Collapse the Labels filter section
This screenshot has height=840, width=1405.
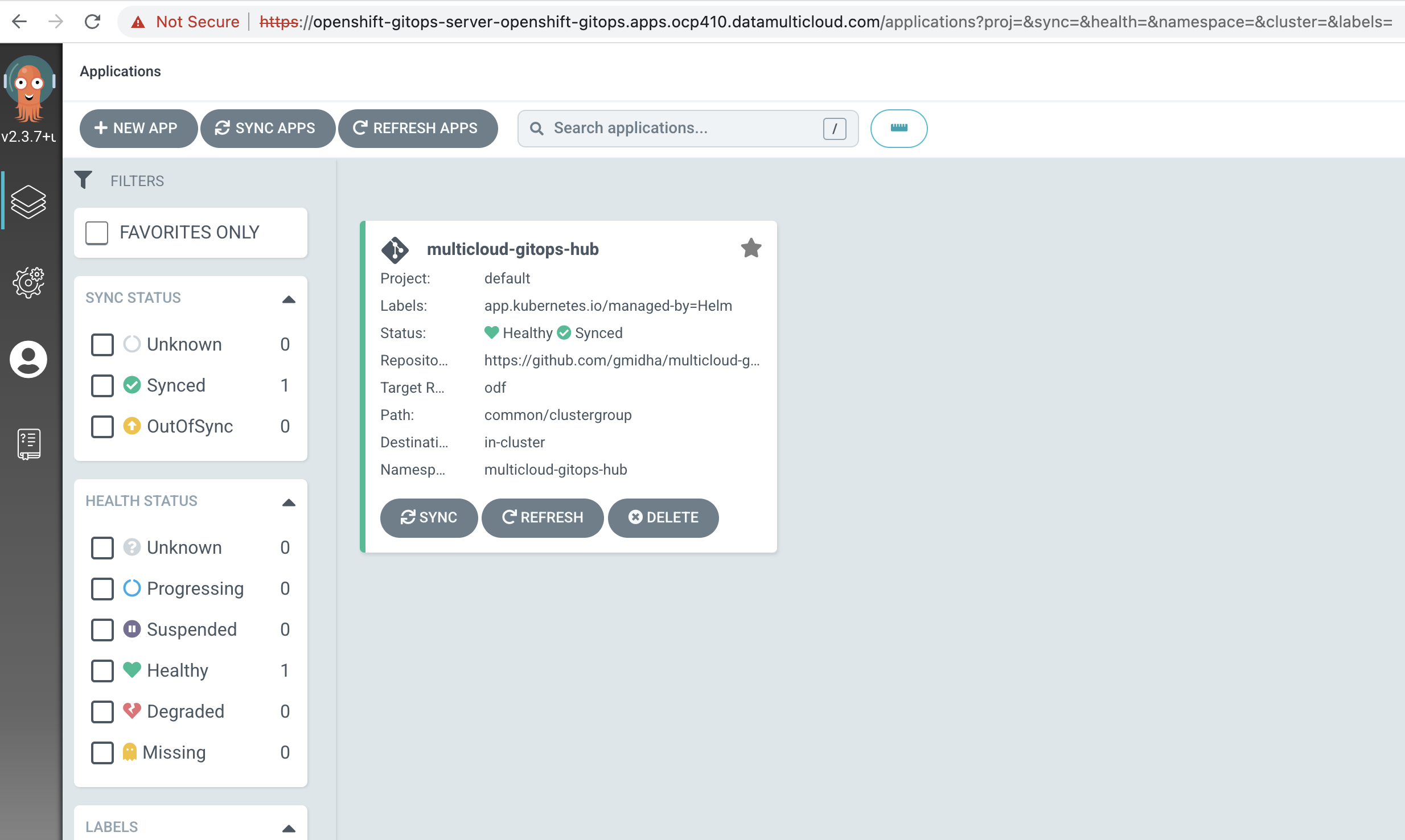click(x=289, y=829)
